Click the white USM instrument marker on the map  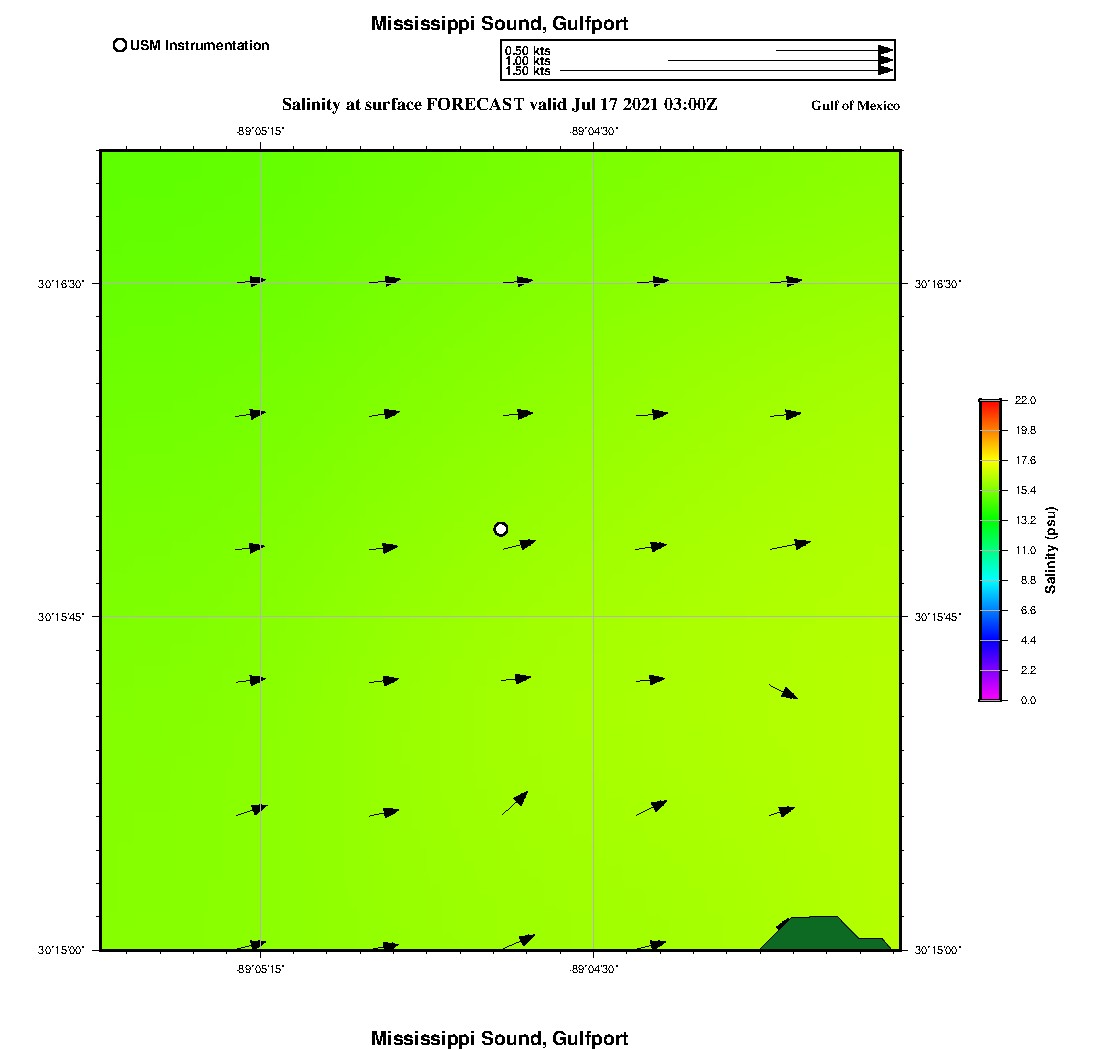(x=501, y=529)
